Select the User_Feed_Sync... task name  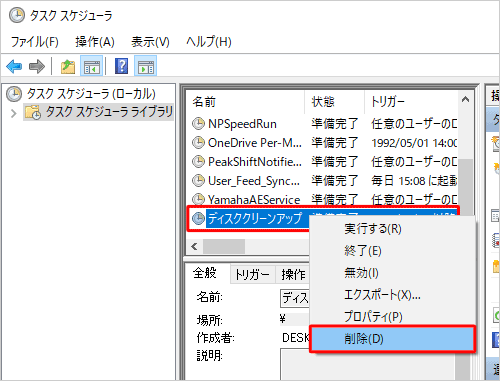pos(254,181)
